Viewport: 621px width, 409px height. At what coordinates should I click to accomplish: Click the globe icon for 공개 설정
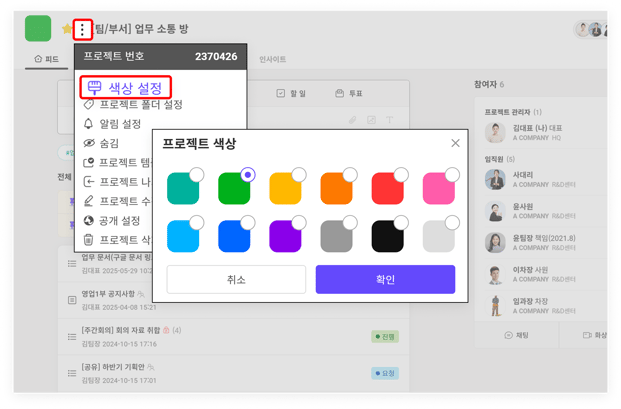pos(89,220)
